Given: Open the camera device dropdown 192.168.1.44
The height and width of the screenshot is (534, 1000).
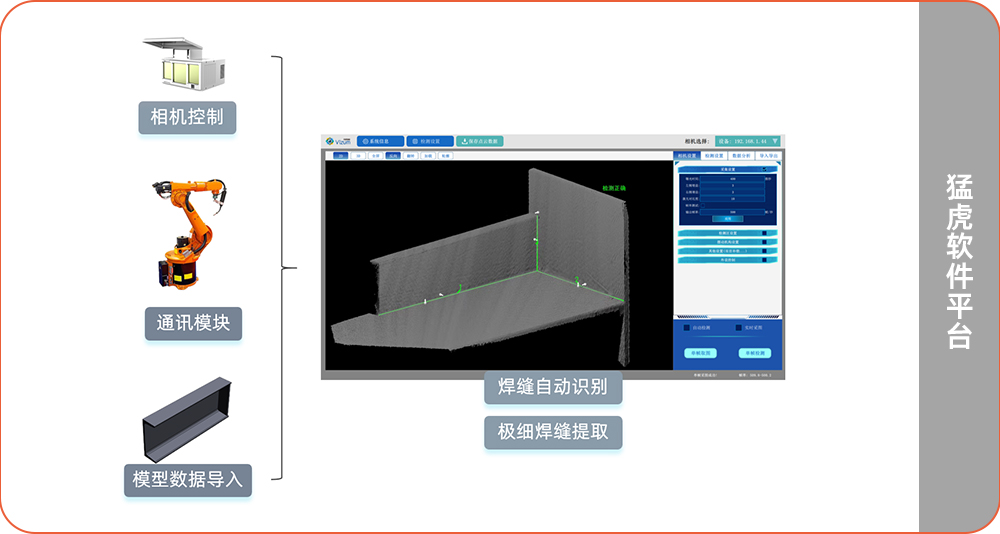Looking at the screenshot, I should click(747, 141).
